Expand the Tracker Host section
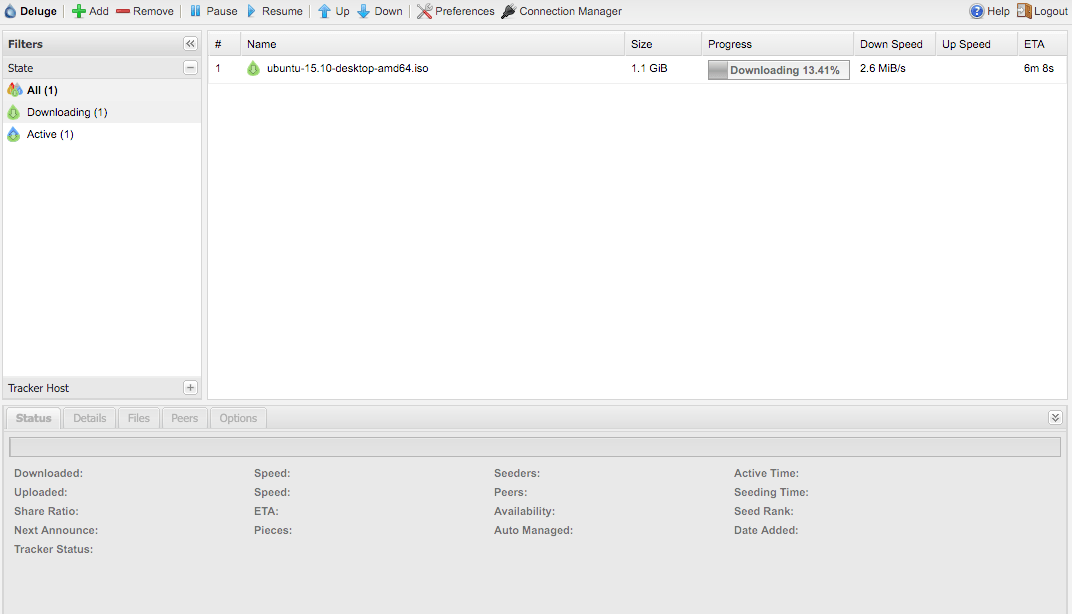Screen dimensions: 1072x614 (190, 388)
